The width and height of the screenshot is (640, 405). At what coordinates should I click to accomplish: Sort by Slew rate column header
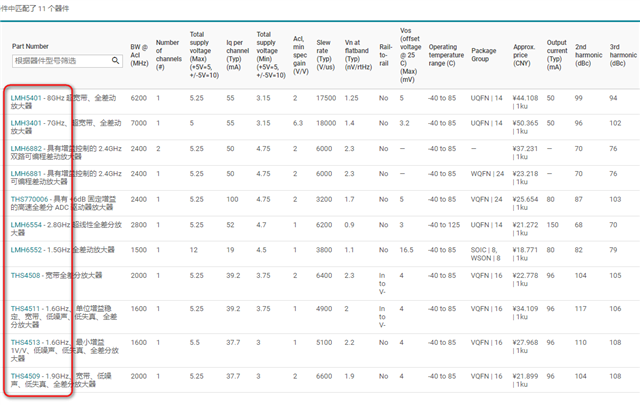pos(325,55)
